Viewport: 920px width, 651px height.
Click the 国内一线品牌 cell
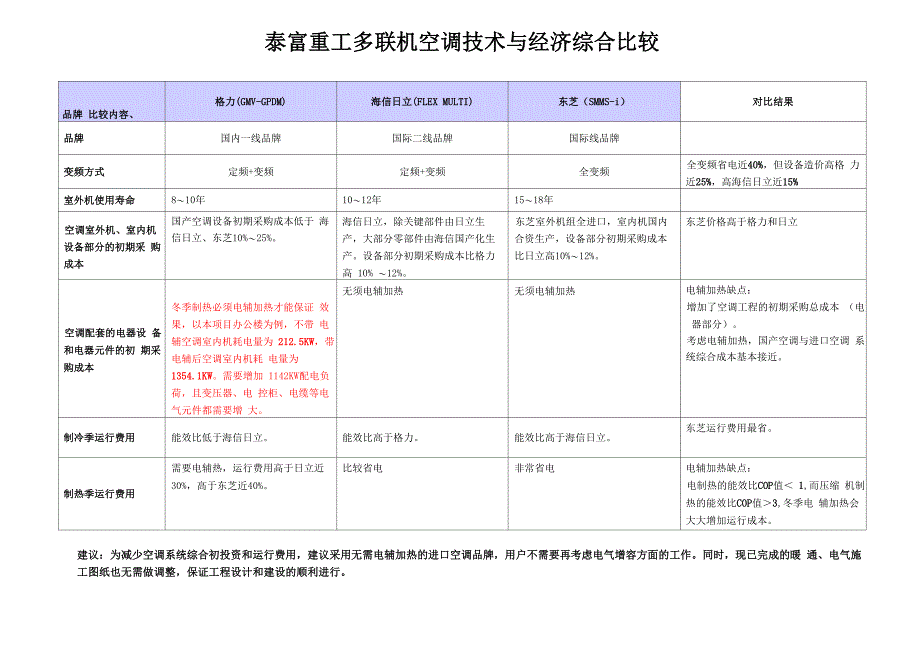[x=249, y=138]
